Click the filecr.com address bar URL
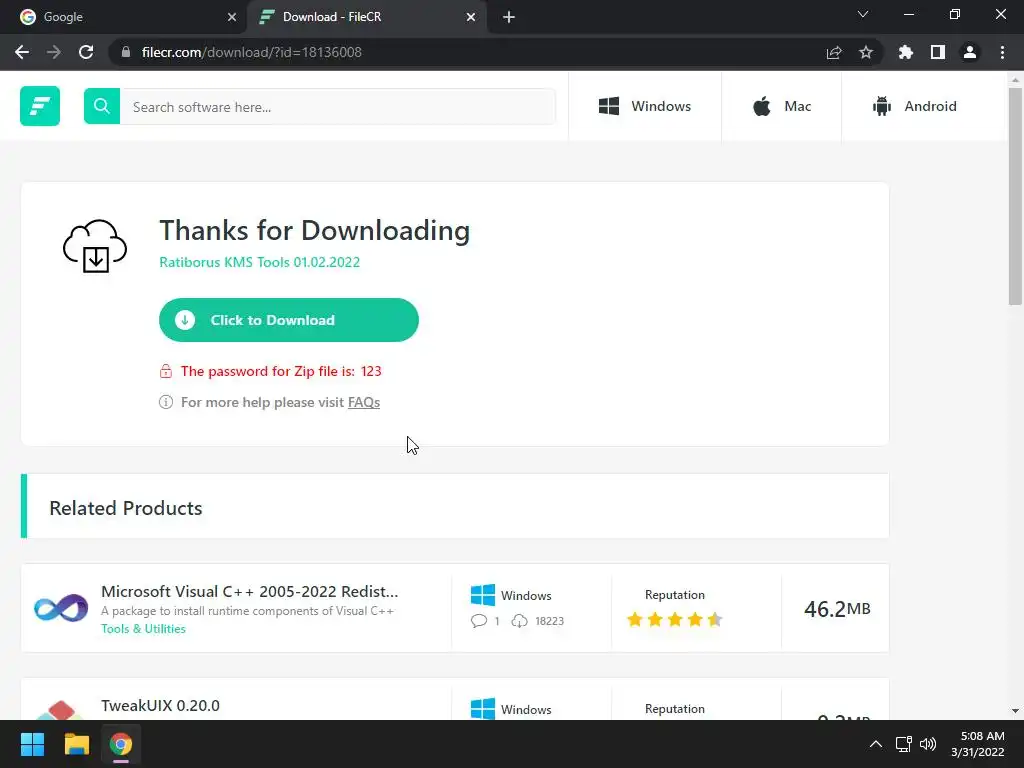 coord(251,52)
